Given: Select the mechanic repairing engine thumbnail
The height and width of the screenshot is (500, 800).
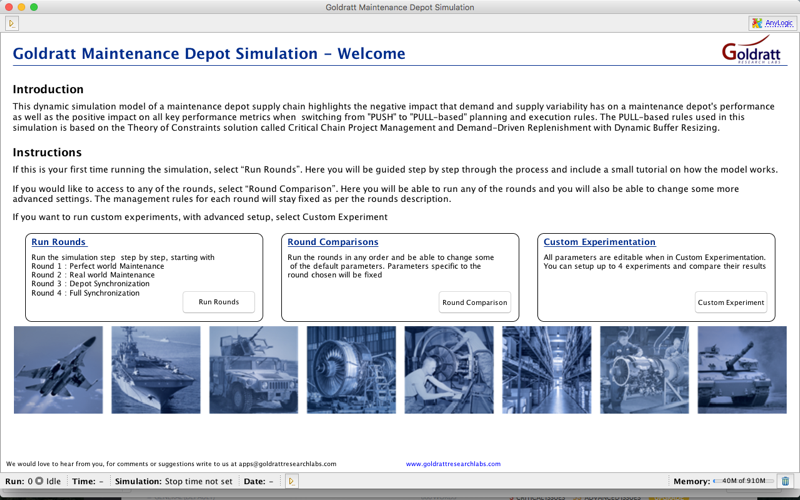Looking at the screenshot, I should 449,370.
